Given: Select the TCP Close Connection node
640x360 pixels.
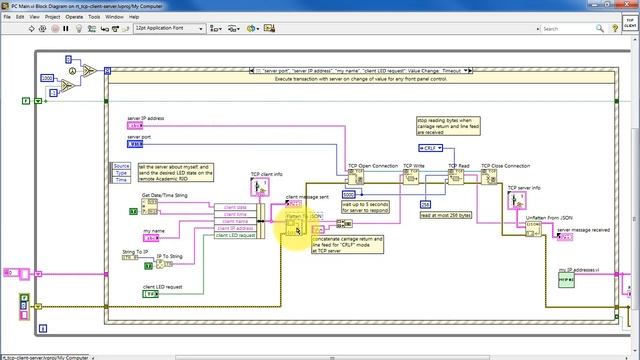Looking at the screenshot, I should coord(489,177).
